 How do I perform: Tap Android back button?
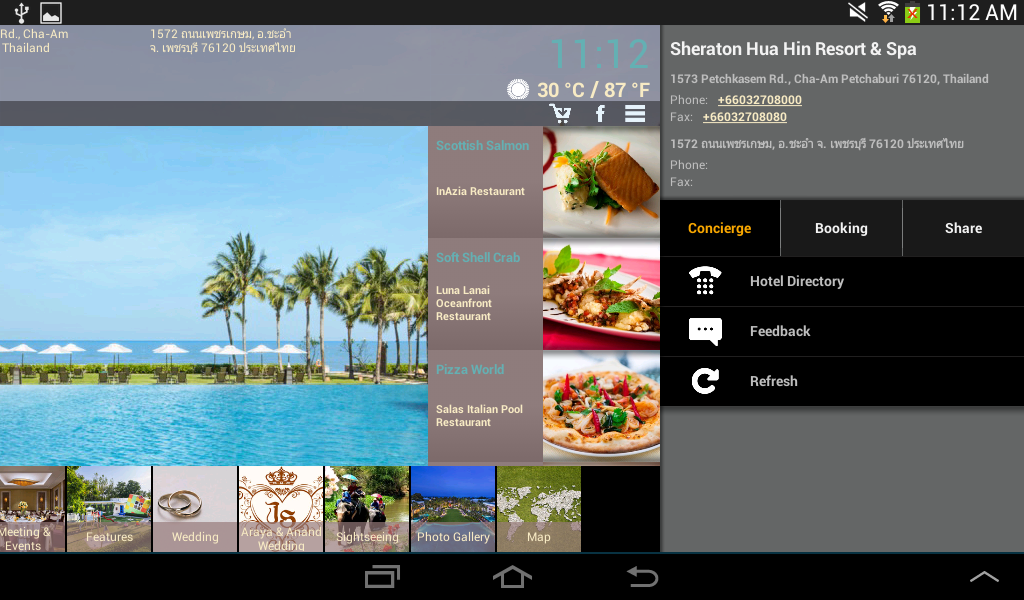click(642, 577)
